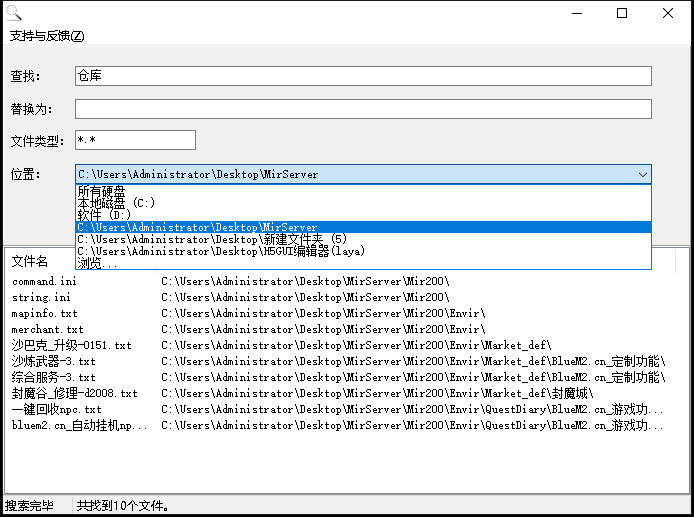Select 一键回收npc.txt result row

point(57,410)
